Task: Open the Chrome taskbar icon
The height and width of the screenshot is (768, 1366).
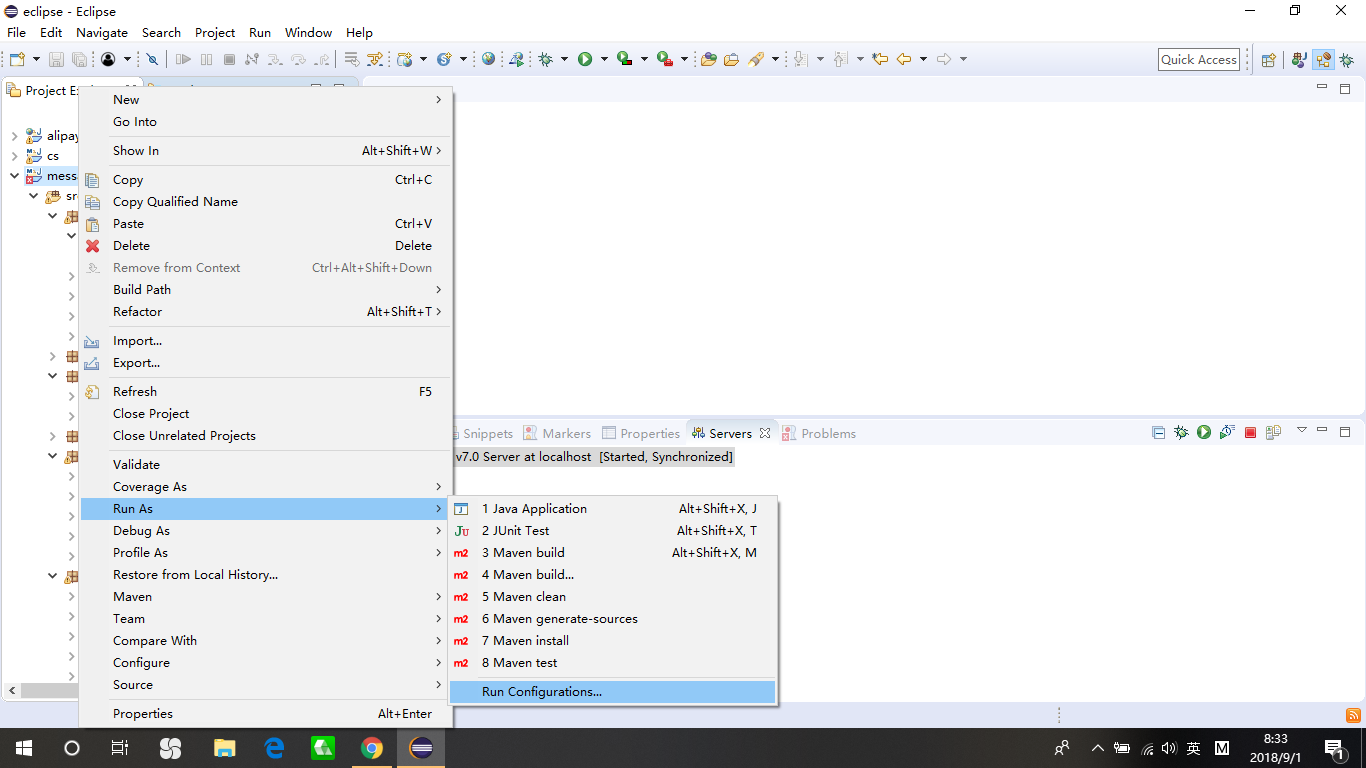Action: point(372,747)
